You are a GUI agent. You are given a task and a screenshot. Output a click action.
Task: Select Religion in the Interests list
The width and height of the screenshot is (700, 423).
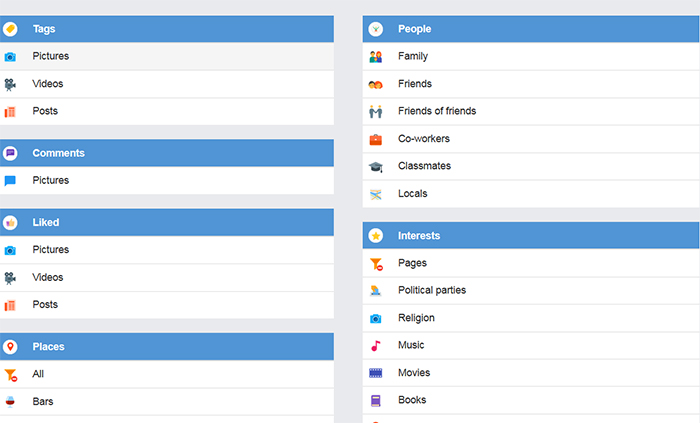pos(416,318)
